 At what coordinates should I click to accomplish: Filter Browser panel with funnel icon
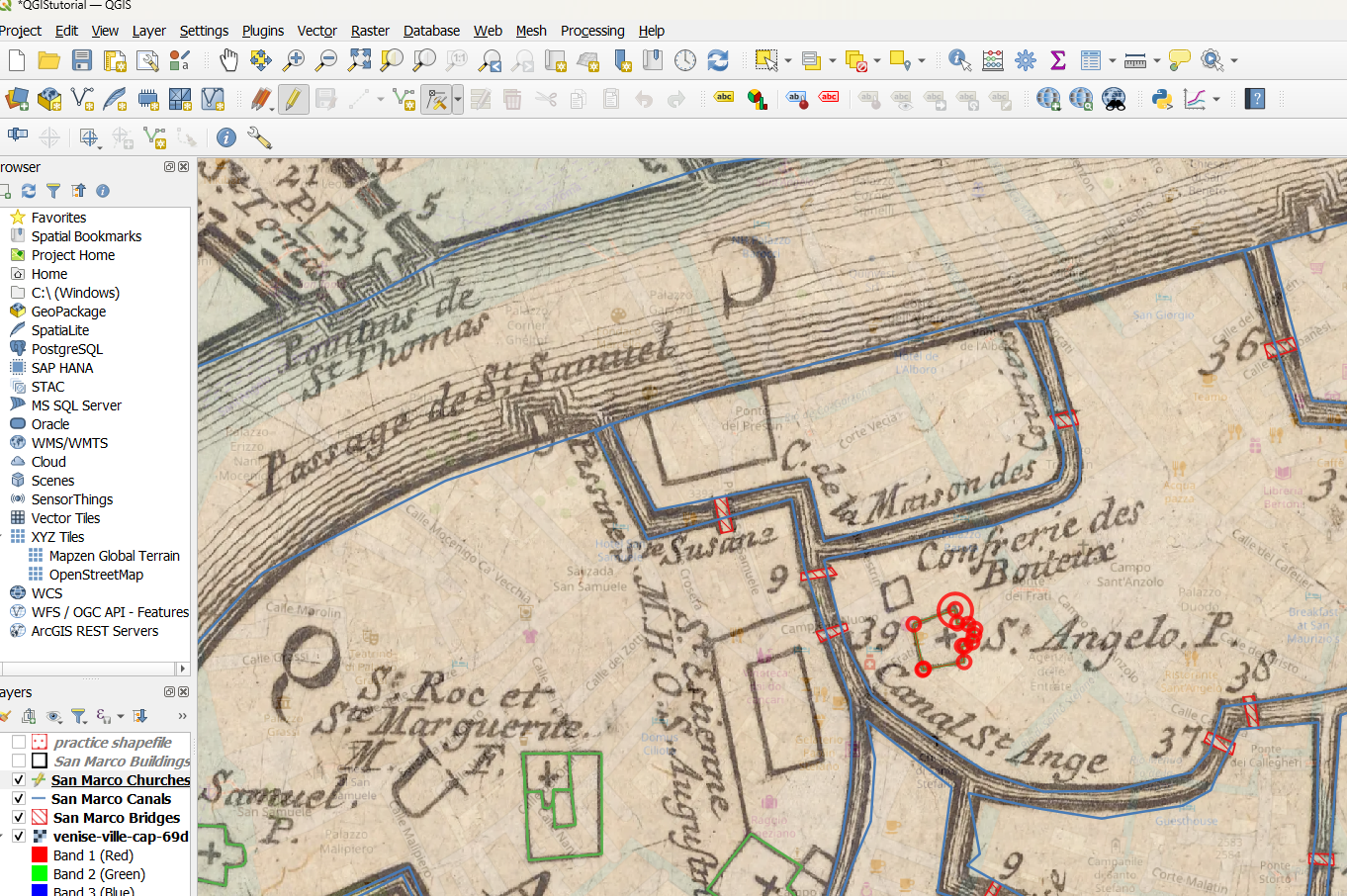(x=53, y=191)
